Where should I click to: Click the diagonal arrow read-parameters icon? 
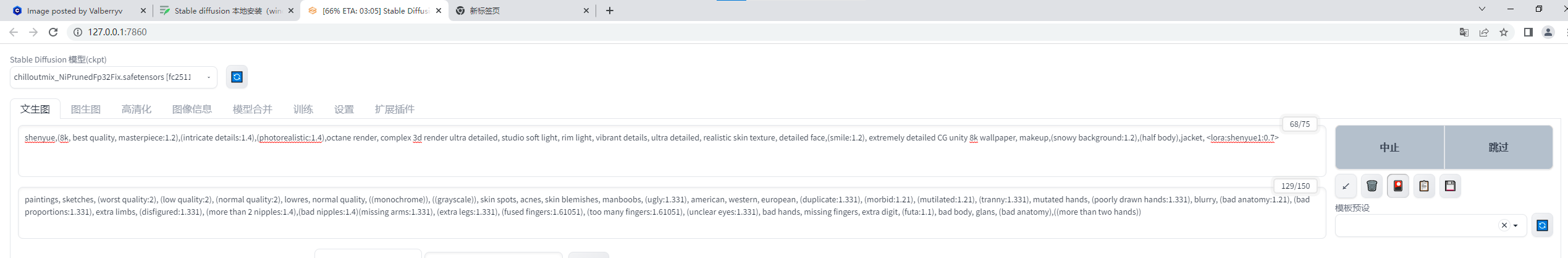pos(1346,186)
